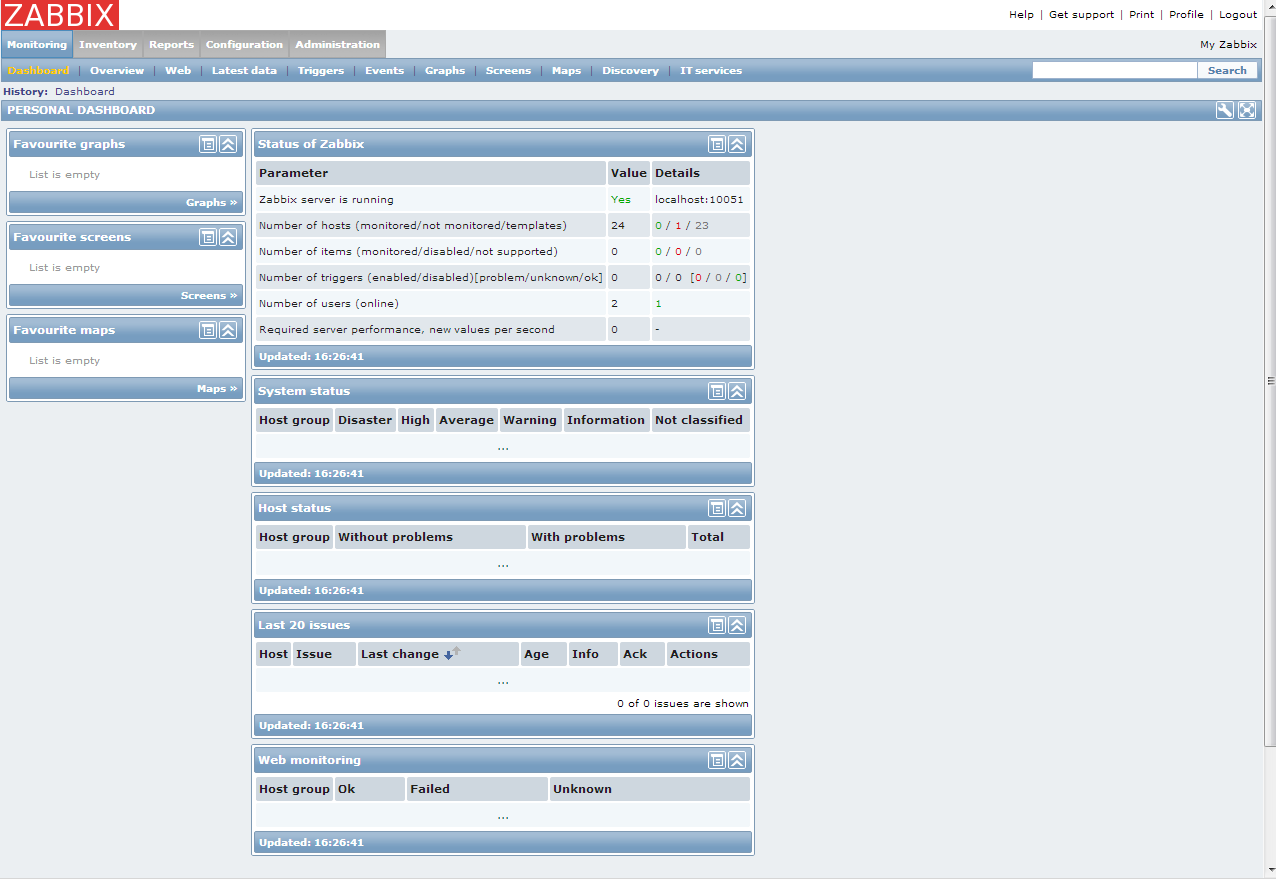Click the localhost:10051 details cell
Image resolution: width=1276 pixels, height=879 pixels.
click(700, 199)
